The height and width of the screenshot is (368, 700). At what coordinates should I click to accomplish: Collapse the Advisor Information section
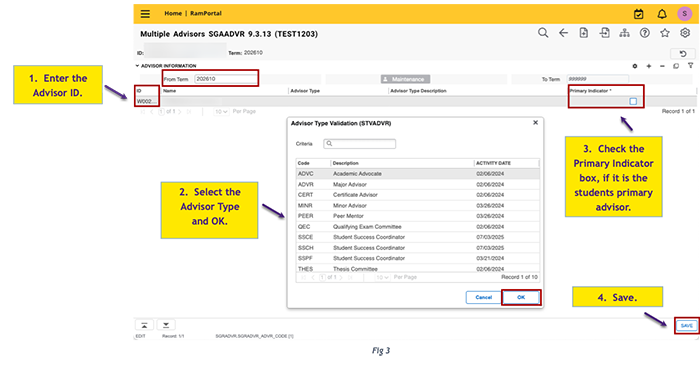[x=138, y=66]
